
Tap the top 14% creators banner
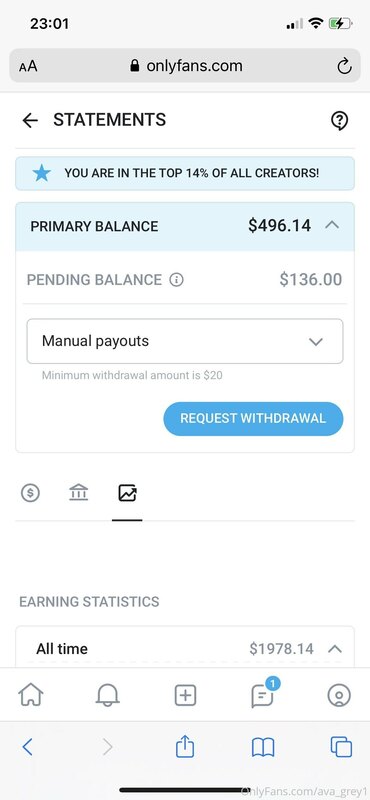(185, 173)
